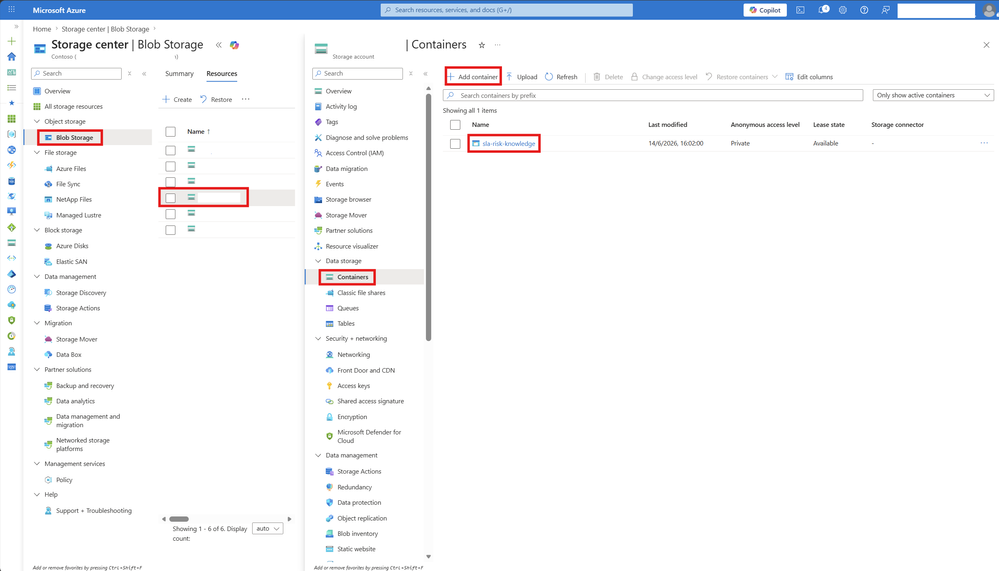
Task: Open Only show active containers dropdown
Action: tap(933, 96)
